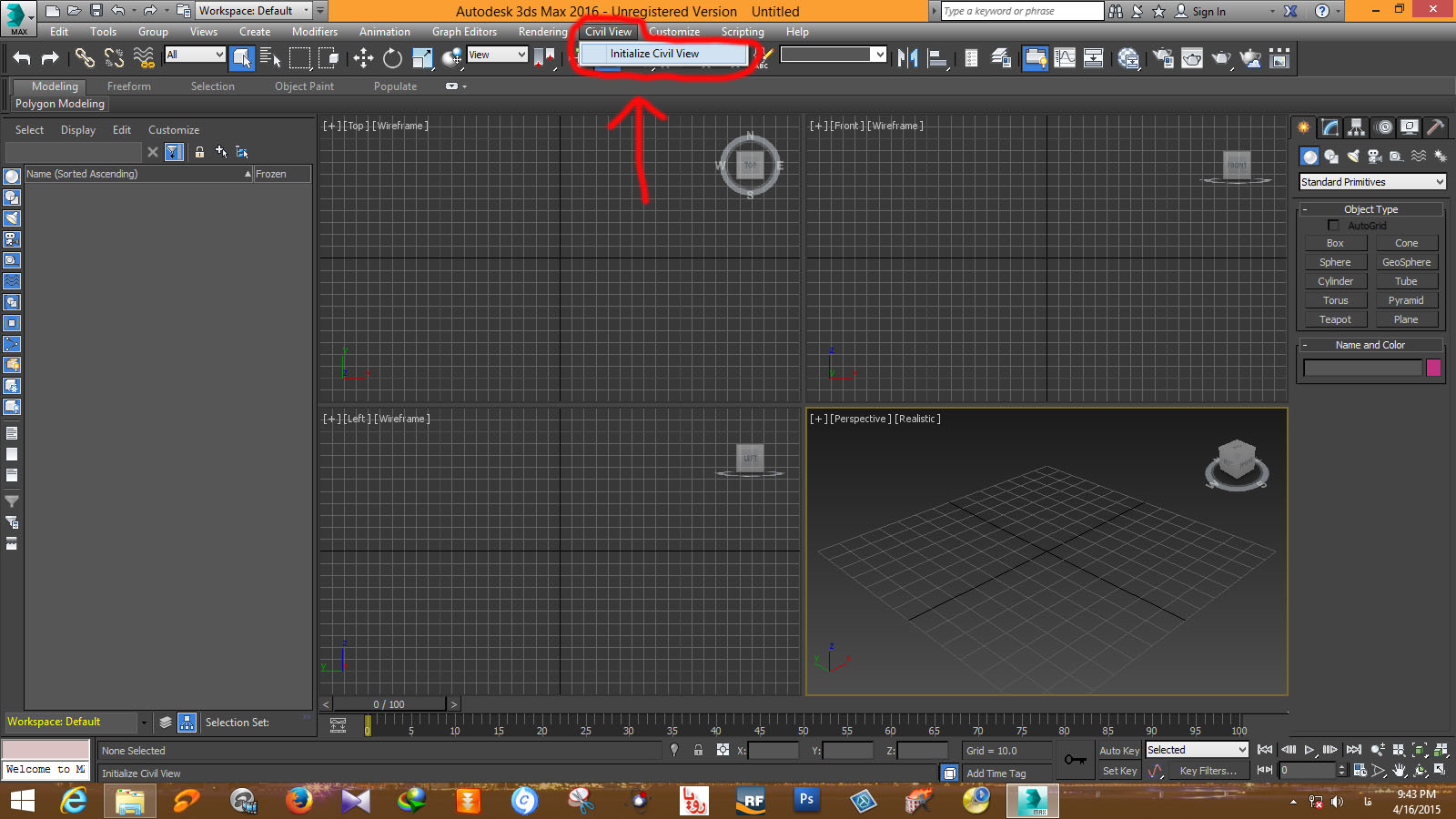Click Initialize Civil View menu entry
Viewport: 1456px width, 819px height.
[664, 54]
